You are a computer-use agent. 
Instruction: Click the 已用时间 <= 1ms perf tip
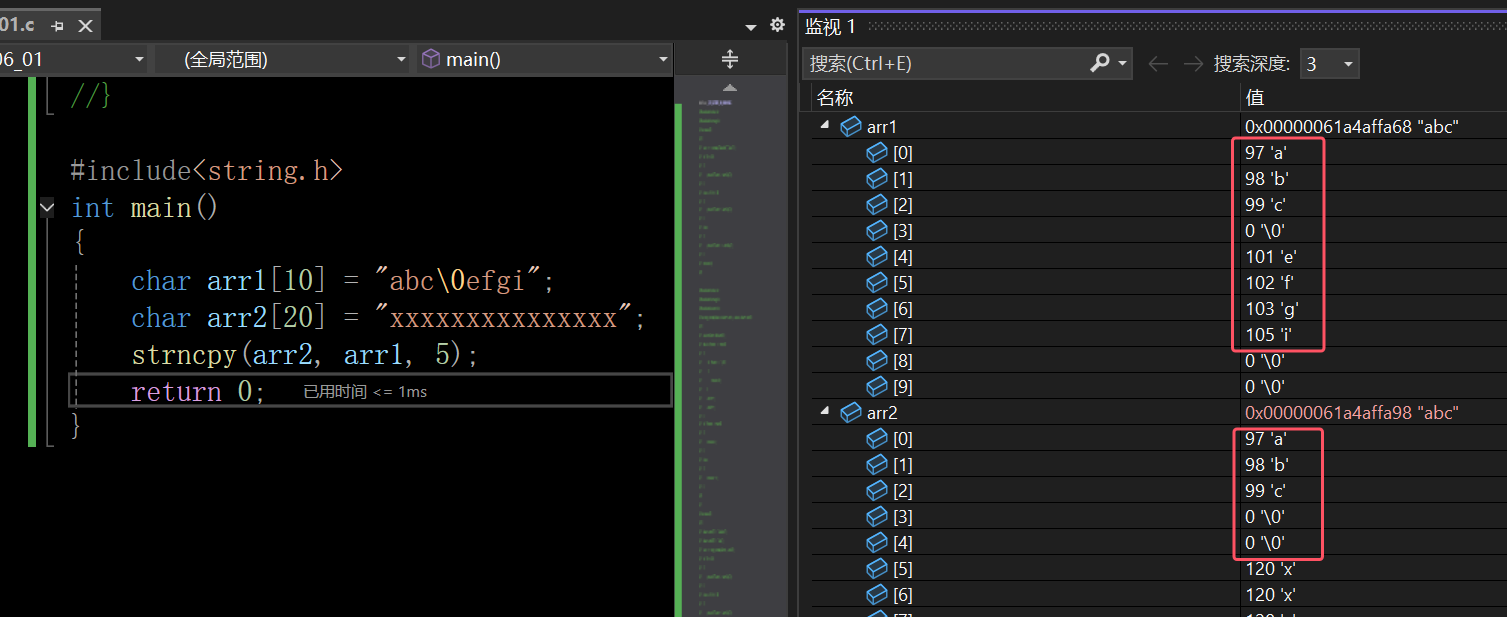click(365, 392)
